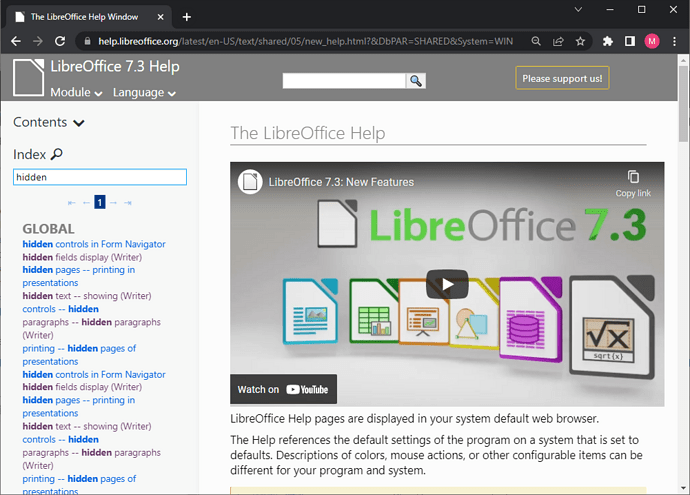
Task: Play the LibreOffice 7.3 video
Action: [x=447, y=284]
